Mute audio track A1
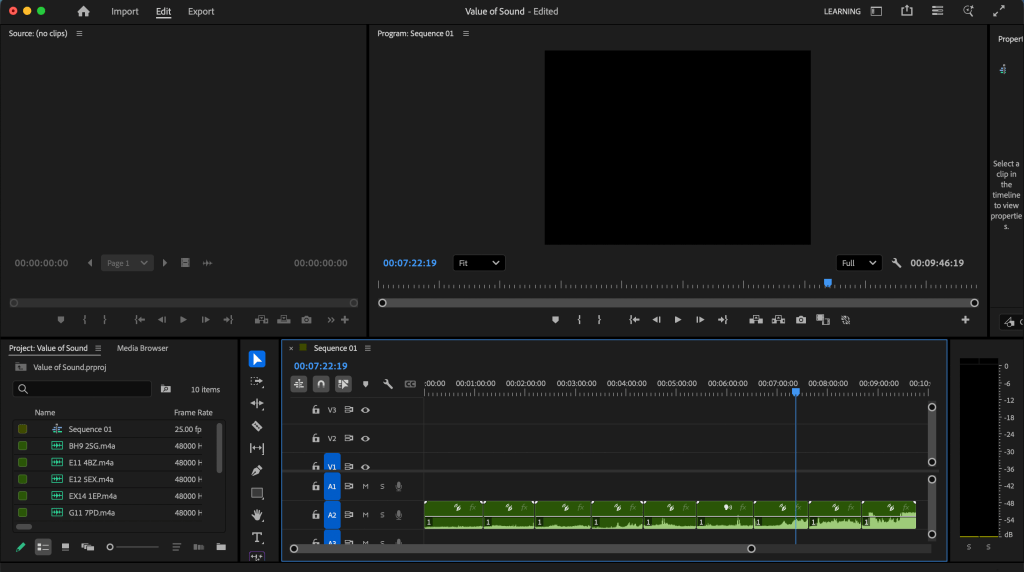The height and width of the screenshot is (572, 1024). click(x=366, y=487)
